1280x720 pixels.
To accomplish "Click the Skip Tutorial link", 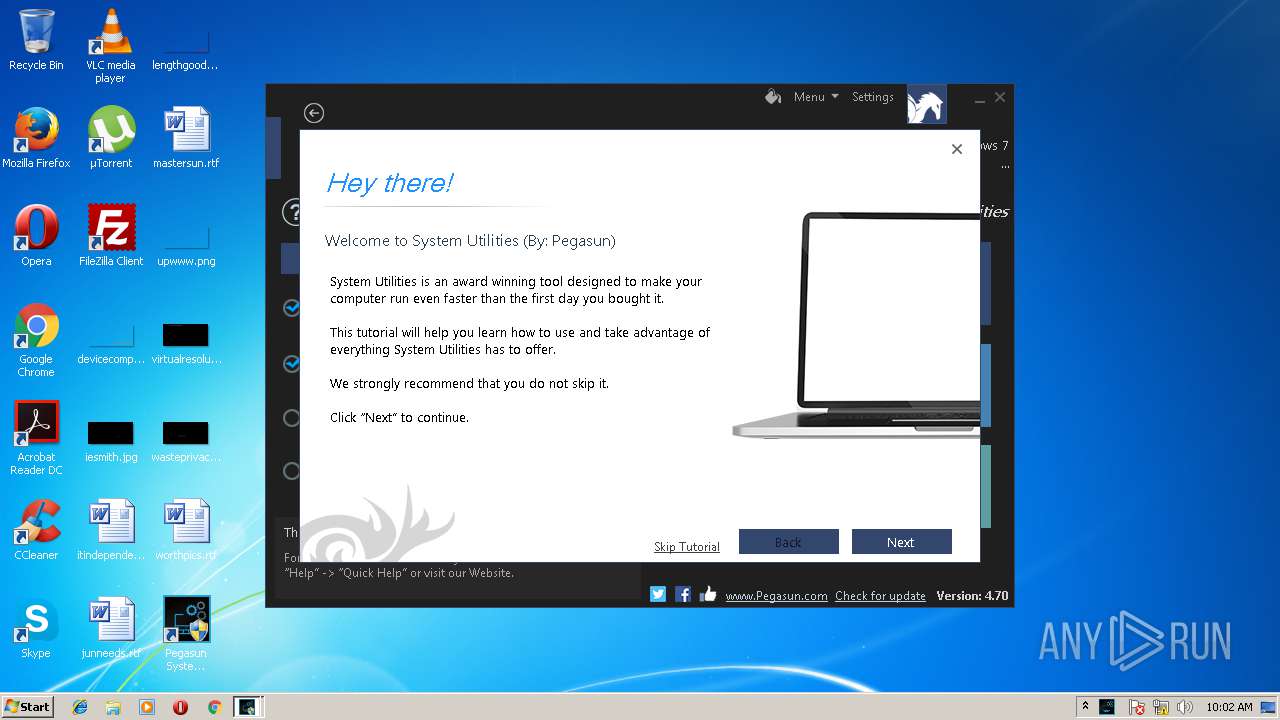I will point(687,547).
